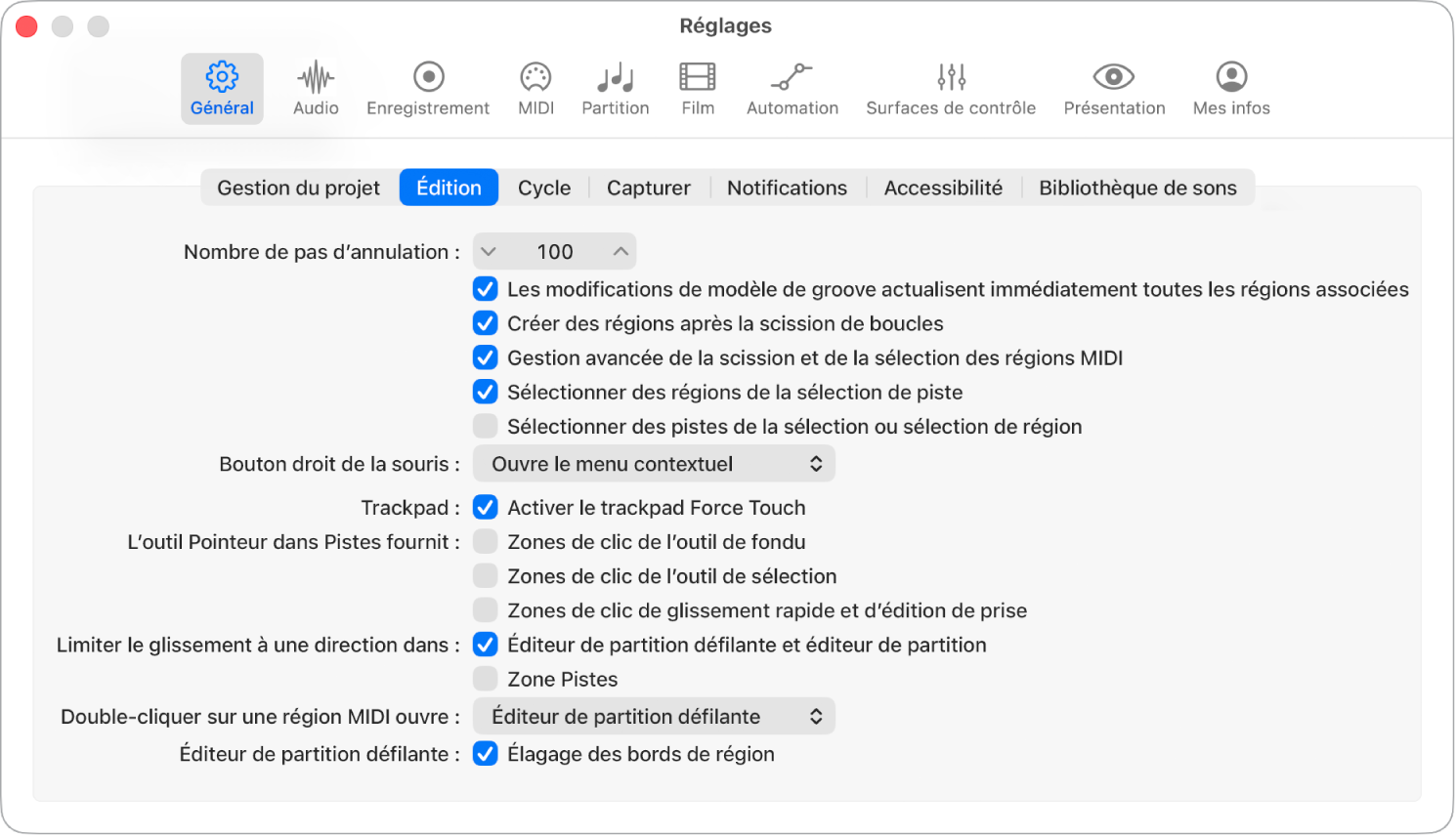1456x837 pixels.
Task: Select the Gestion du projet tab
Action: pos(298,187)
